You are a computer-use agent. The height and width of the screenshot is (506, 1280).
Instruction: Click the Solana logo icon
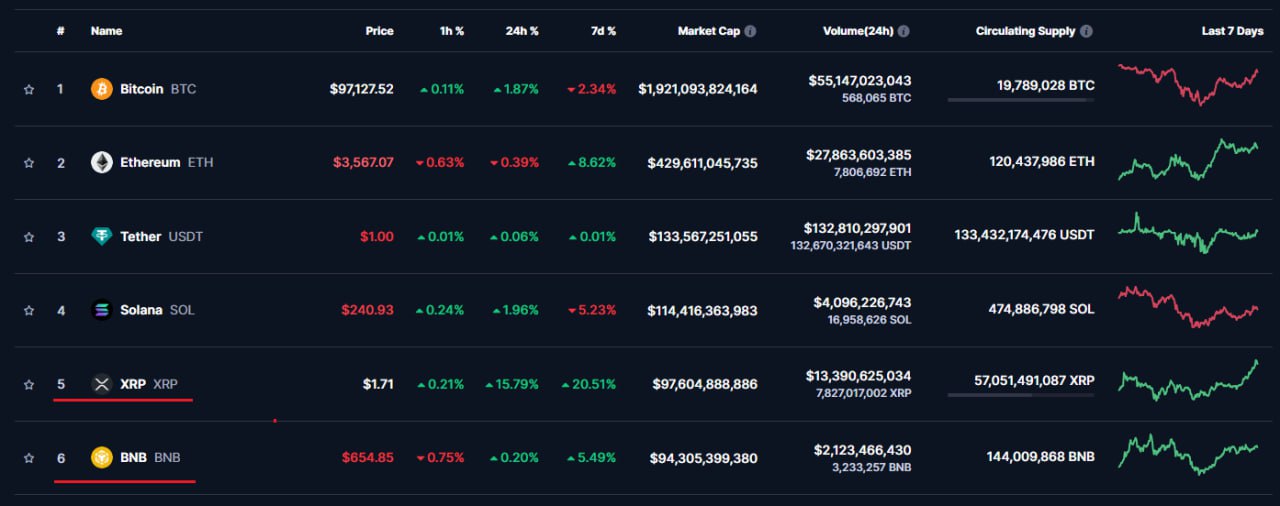click(102, 310)
